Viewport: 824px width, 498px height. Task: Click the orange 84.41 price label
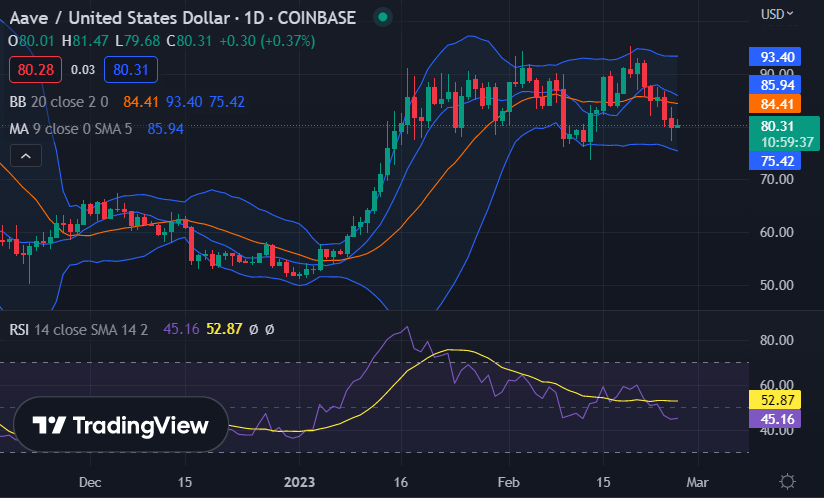pos(777,104)
